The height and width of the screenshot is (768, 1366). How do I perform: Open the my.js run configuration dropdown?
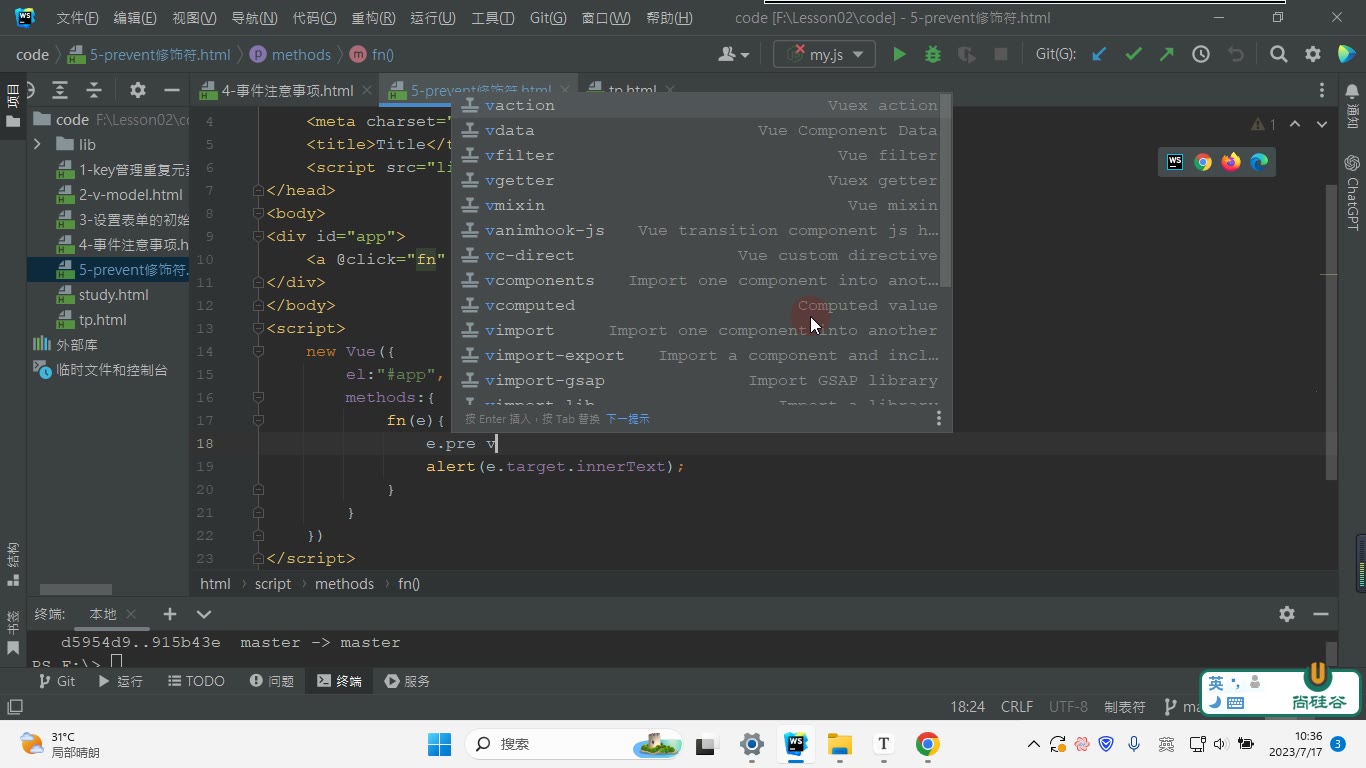pyautogui.click(x=824, y=55)
